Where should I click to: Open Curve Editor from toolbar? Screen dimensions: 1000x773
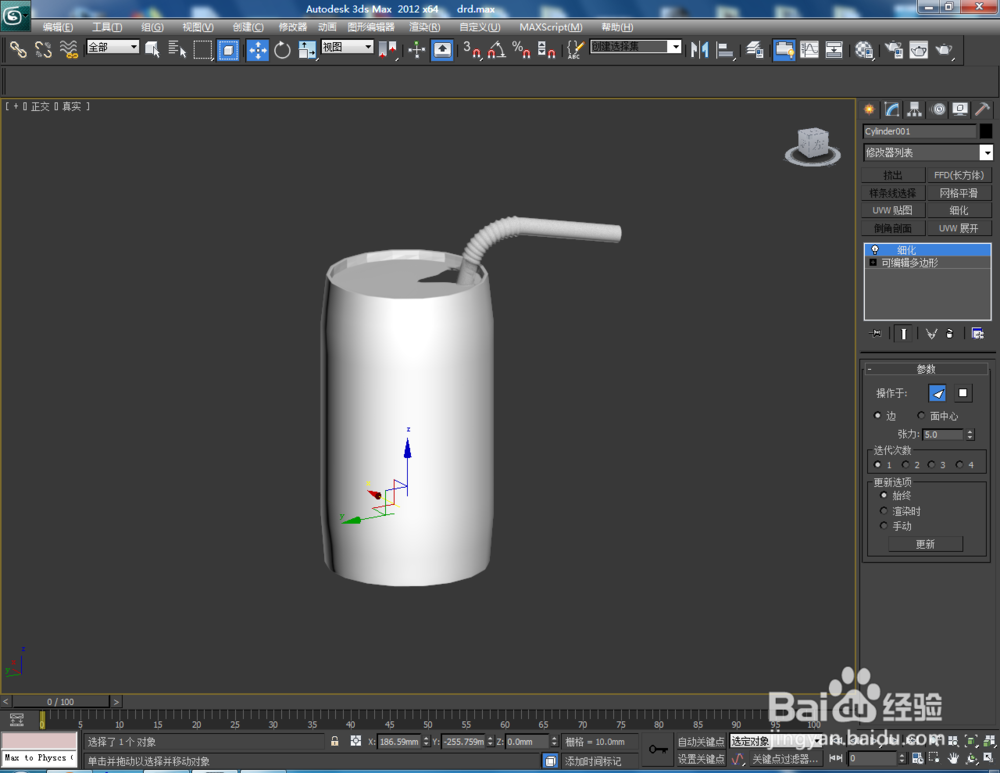[x=809, y=50]
